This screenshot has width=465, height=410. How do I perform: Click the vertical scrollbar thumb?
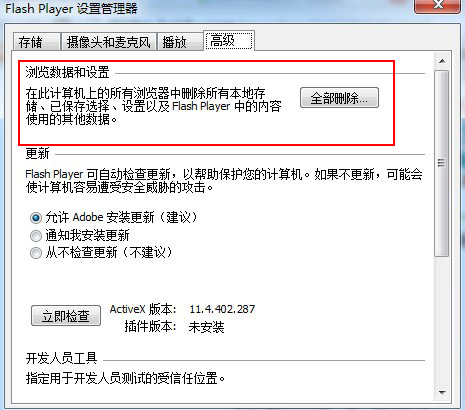tap(442, 163)
